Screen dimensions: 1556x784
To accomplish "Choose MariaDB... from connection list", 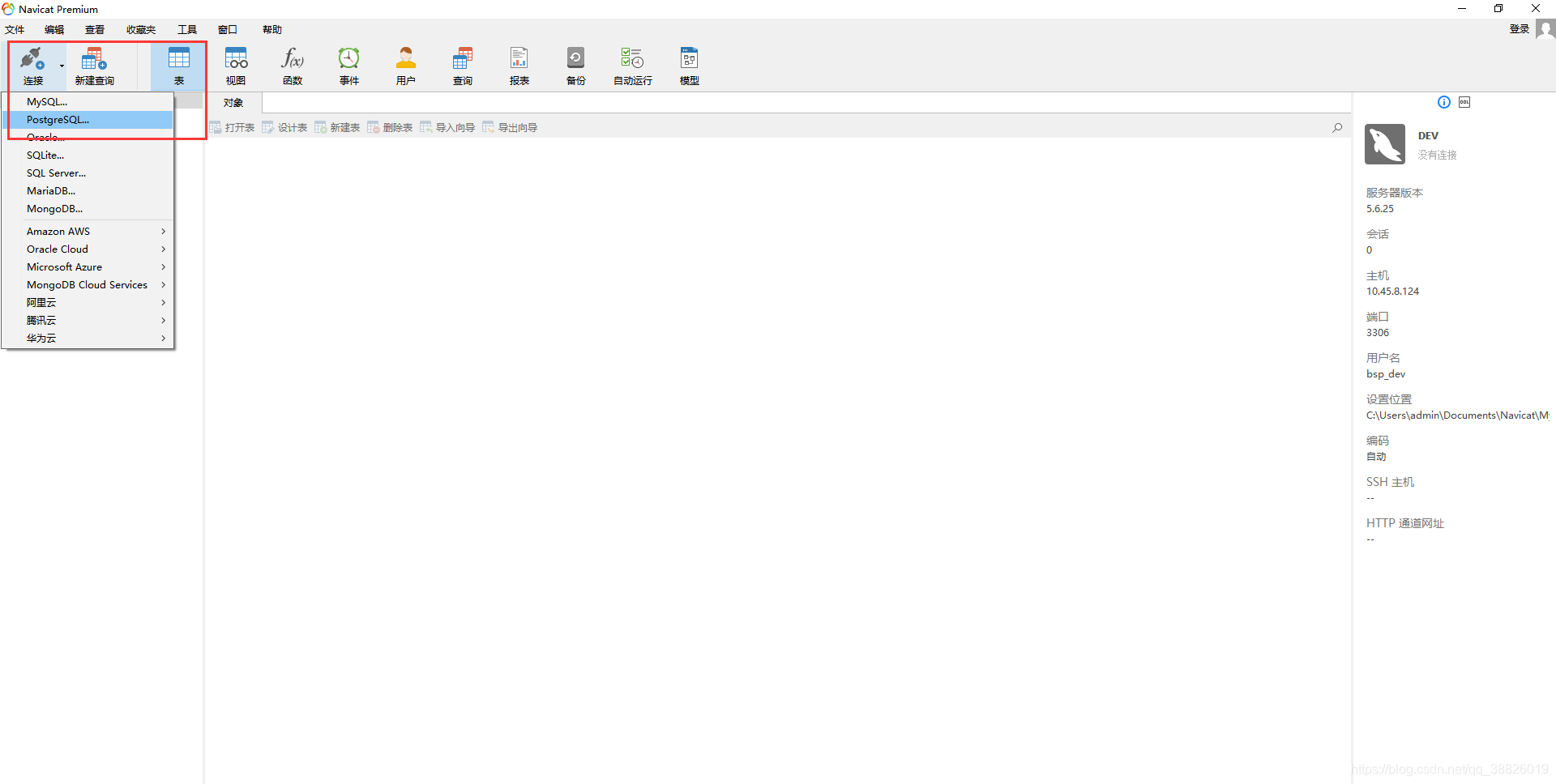I will (88, 191).
